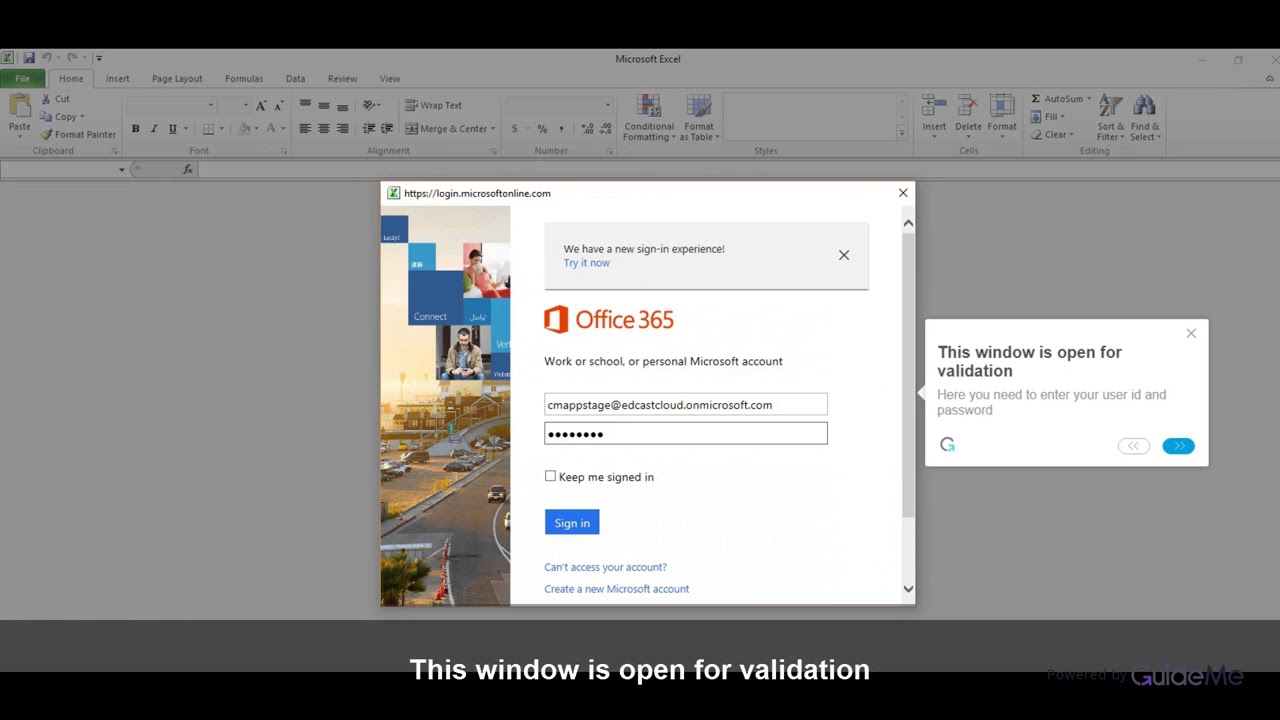Screen dimensions: 1280x720
Task: Toggle Bold formatting in Excel ribbon
Action: tap(135, 129)
